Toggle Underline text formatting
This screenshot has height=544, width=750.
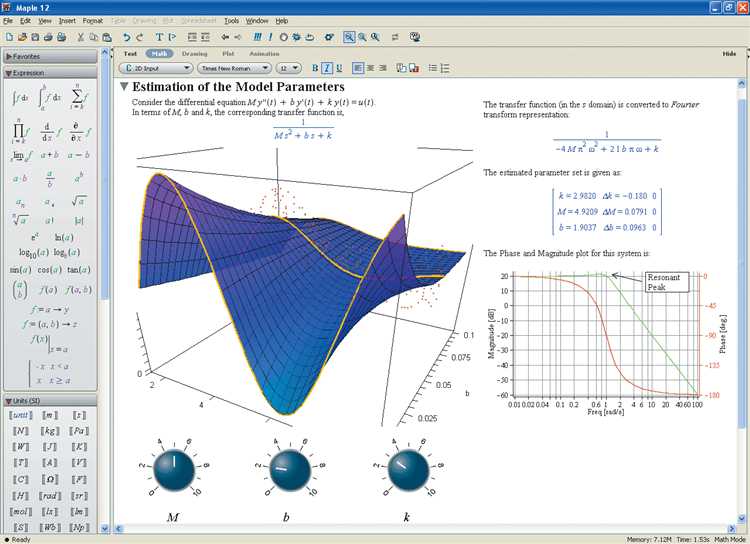pos(339,68)
